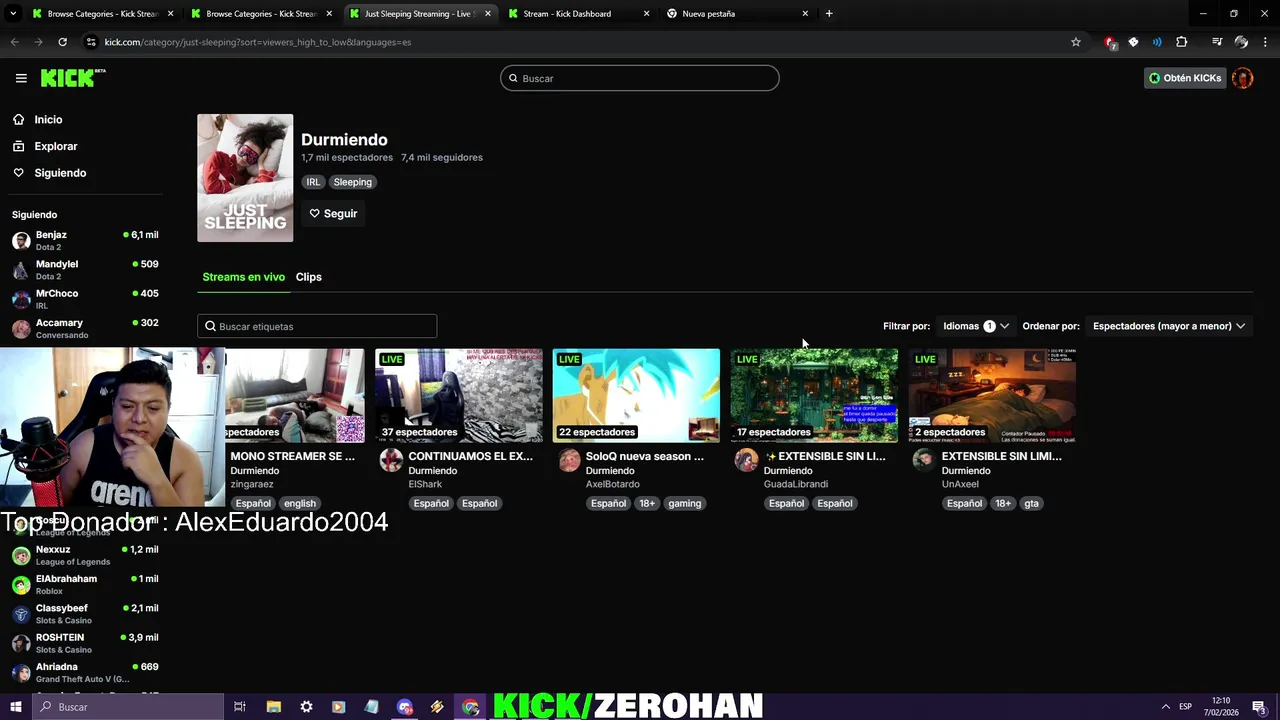Screen dimensions: 1280x720
Task: Open title CONTINUAMOS EL EX...
Action: pos(470,456)
